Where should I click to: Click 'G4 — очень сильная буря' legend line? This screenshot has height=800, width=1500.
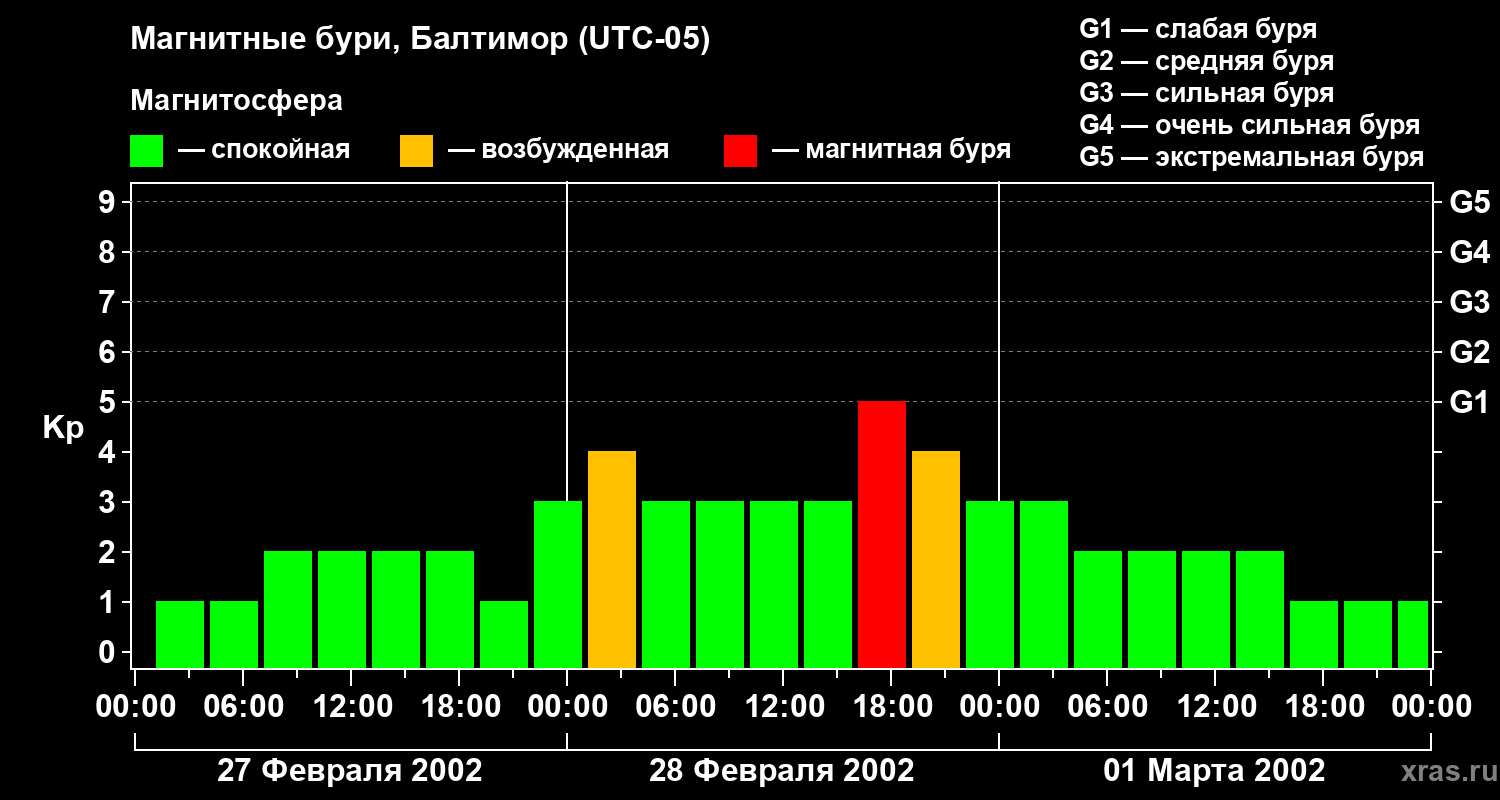pos(1250,125)
